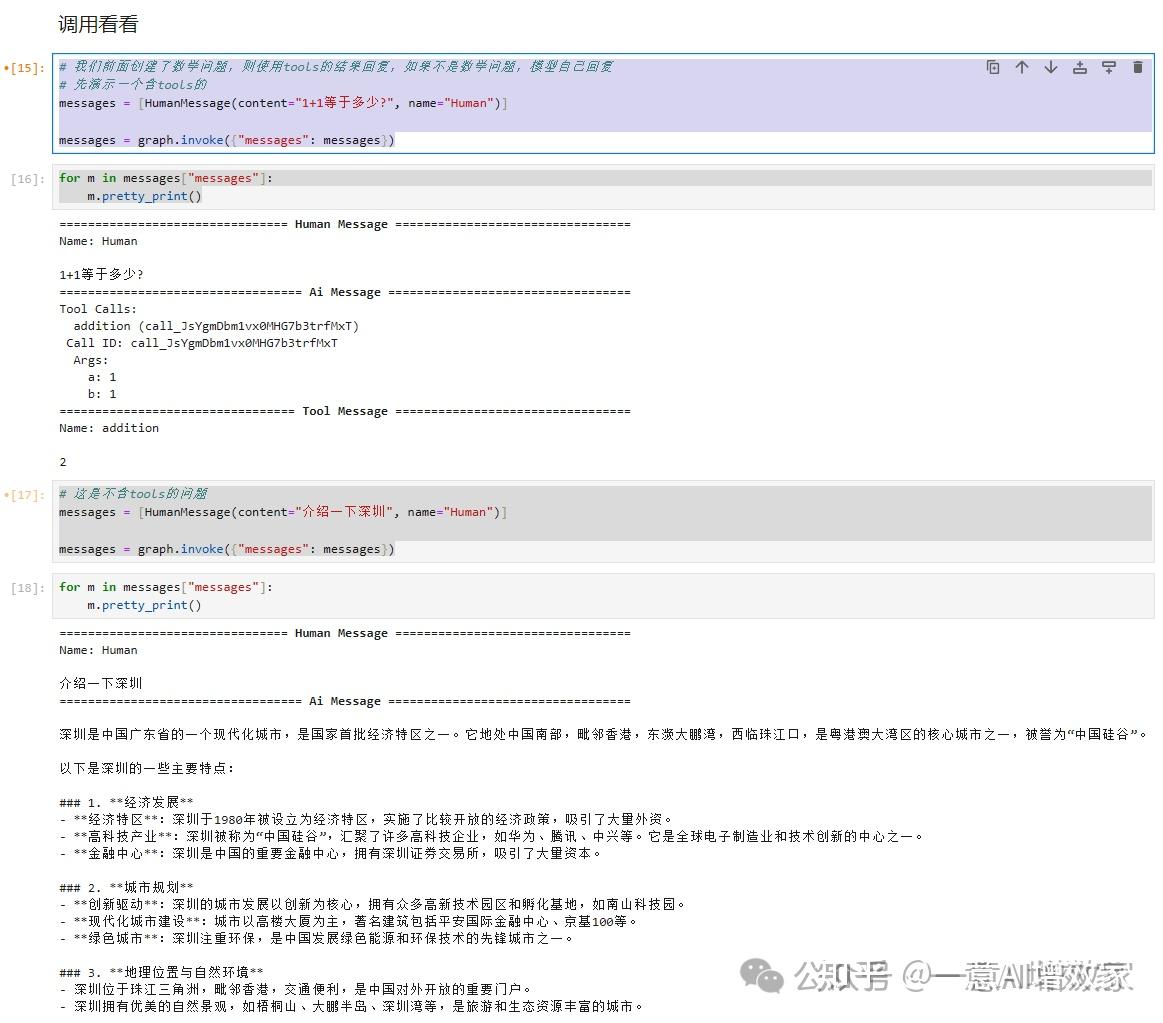Click the tool result '2' output
This screenshot has height=1023, width=1163.
tap(63, 462)
